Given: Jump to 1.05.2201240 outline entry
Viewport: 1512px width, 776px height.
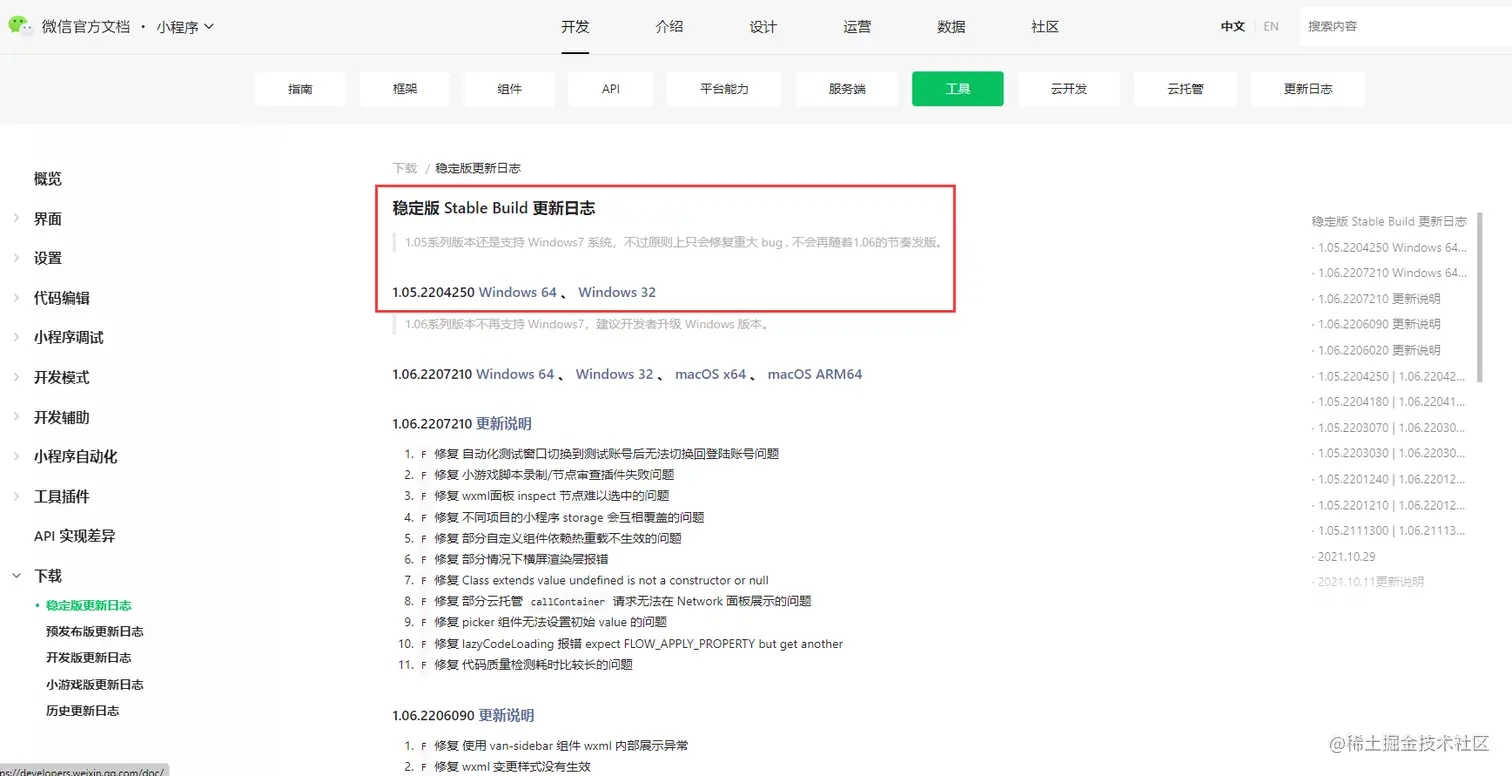Looking at the screenshot, I should (1390, 479).
